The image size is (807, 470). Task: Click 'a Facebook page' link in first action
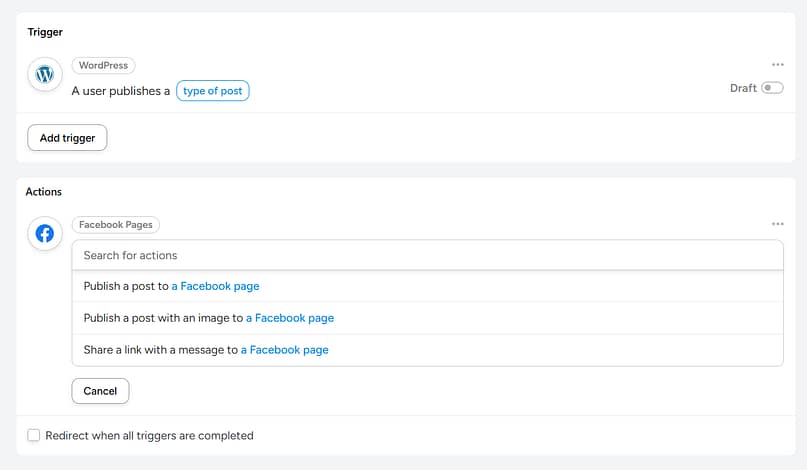(x=215, y=286)
